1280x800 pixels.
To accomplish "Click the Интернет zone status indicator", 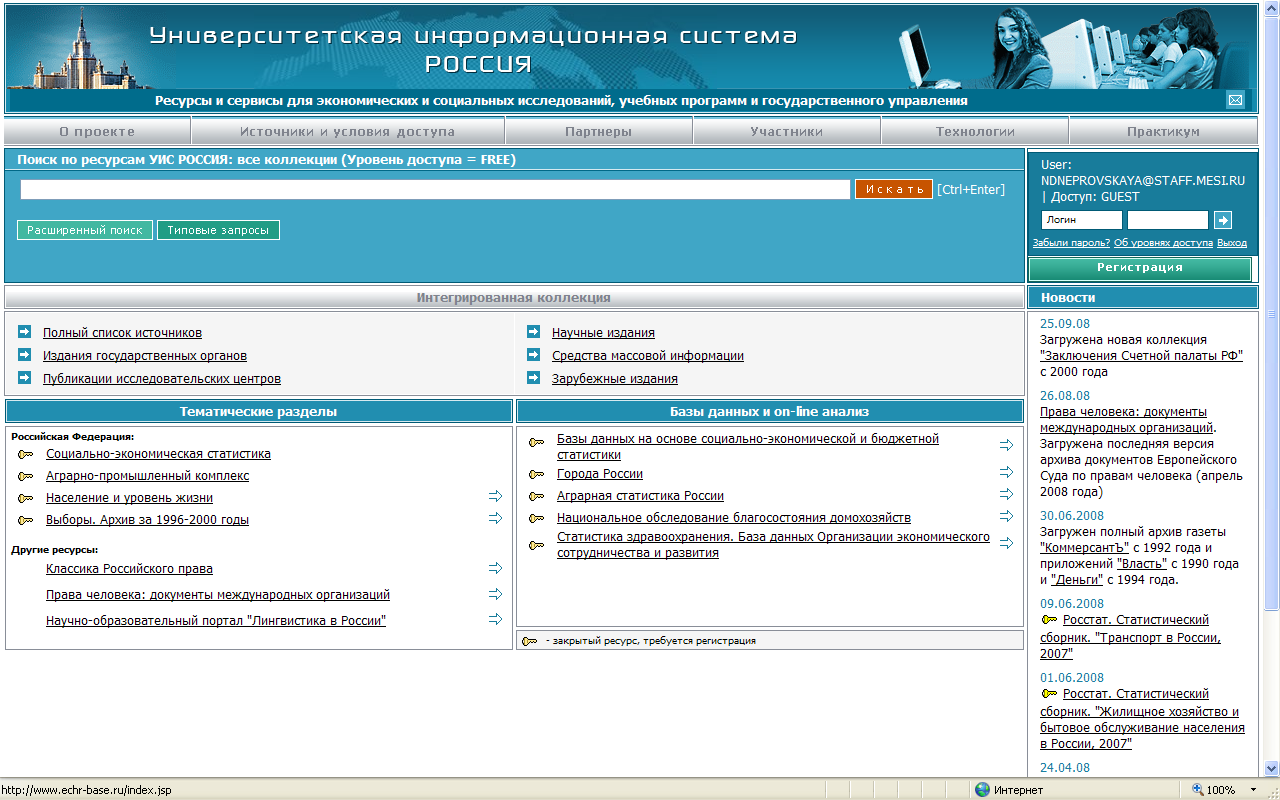I will pyautogui.click(x=1010, y=790).
